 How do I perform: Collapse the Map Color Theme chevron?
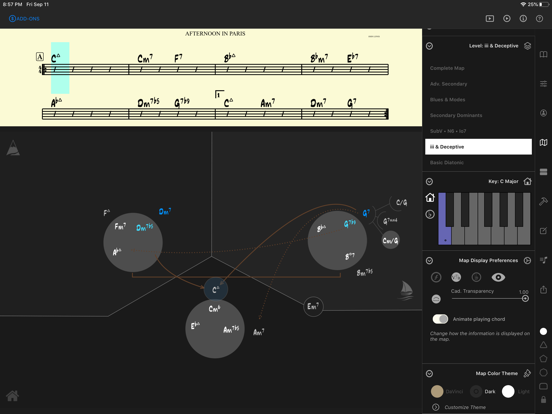[429, 374]
